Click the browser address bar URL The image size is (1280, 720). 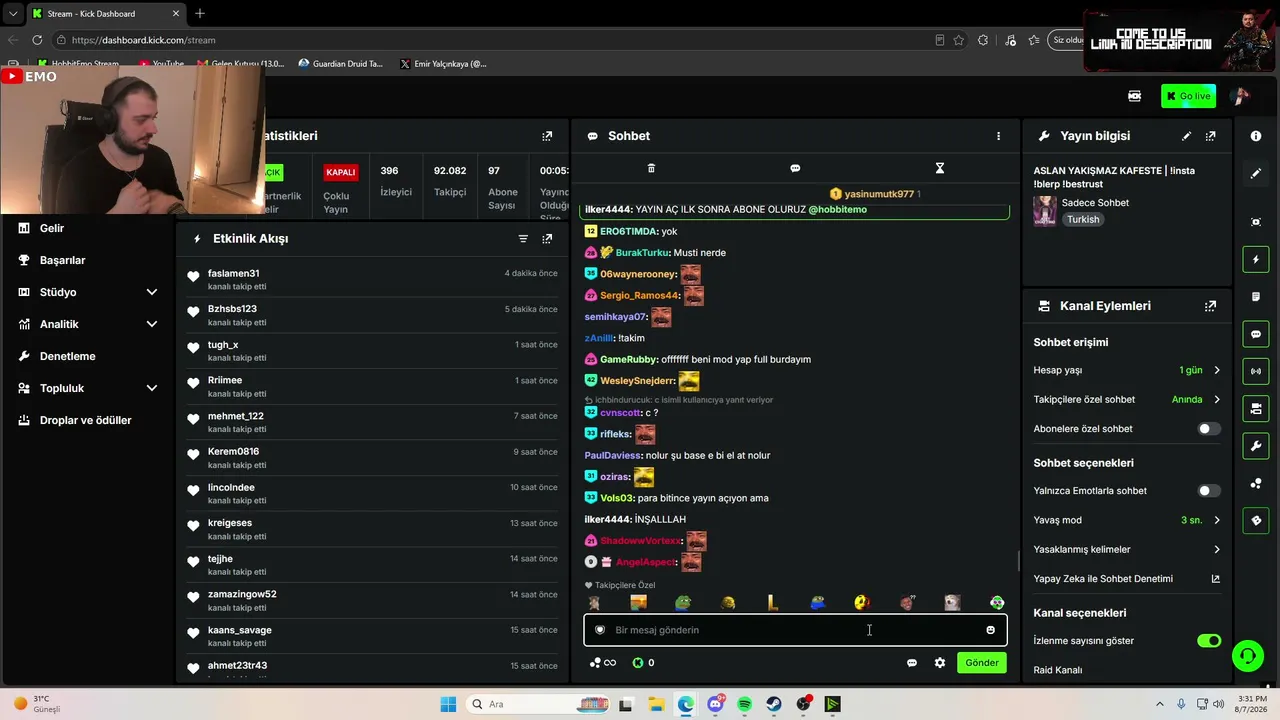point(144,40)
